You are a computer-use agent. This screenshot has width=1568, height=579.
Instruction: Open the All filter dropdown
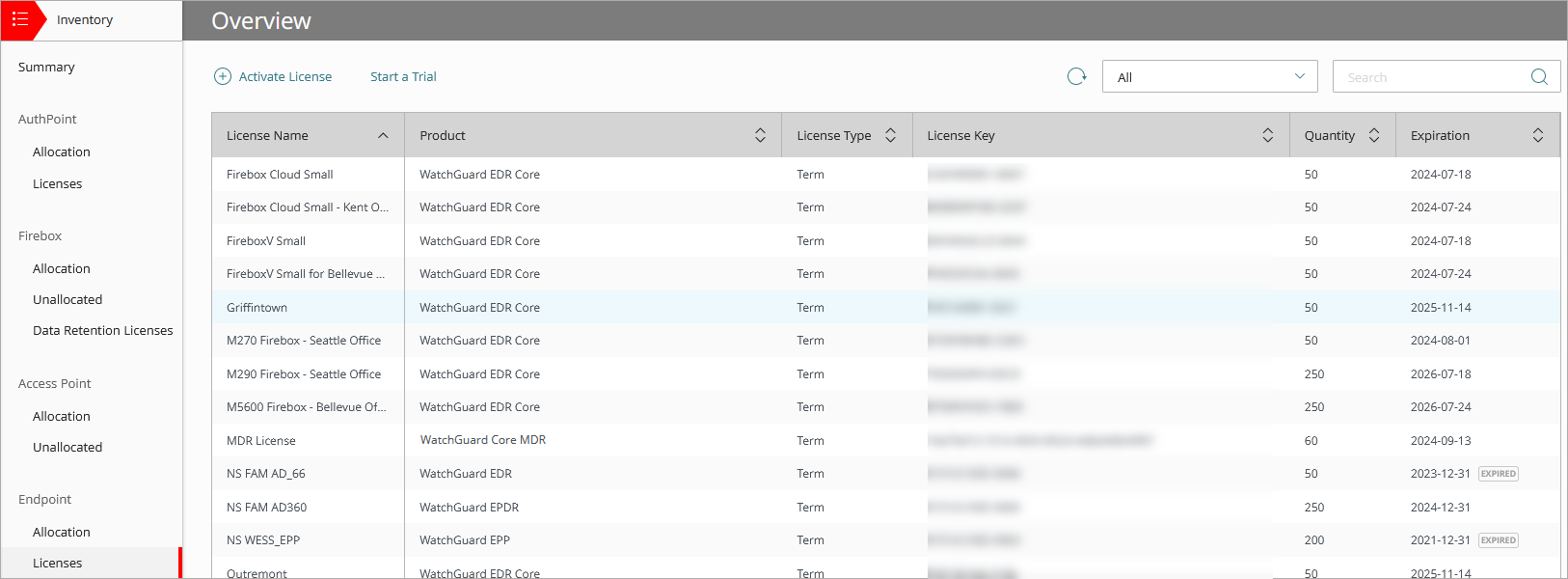tap(1209, 76)
